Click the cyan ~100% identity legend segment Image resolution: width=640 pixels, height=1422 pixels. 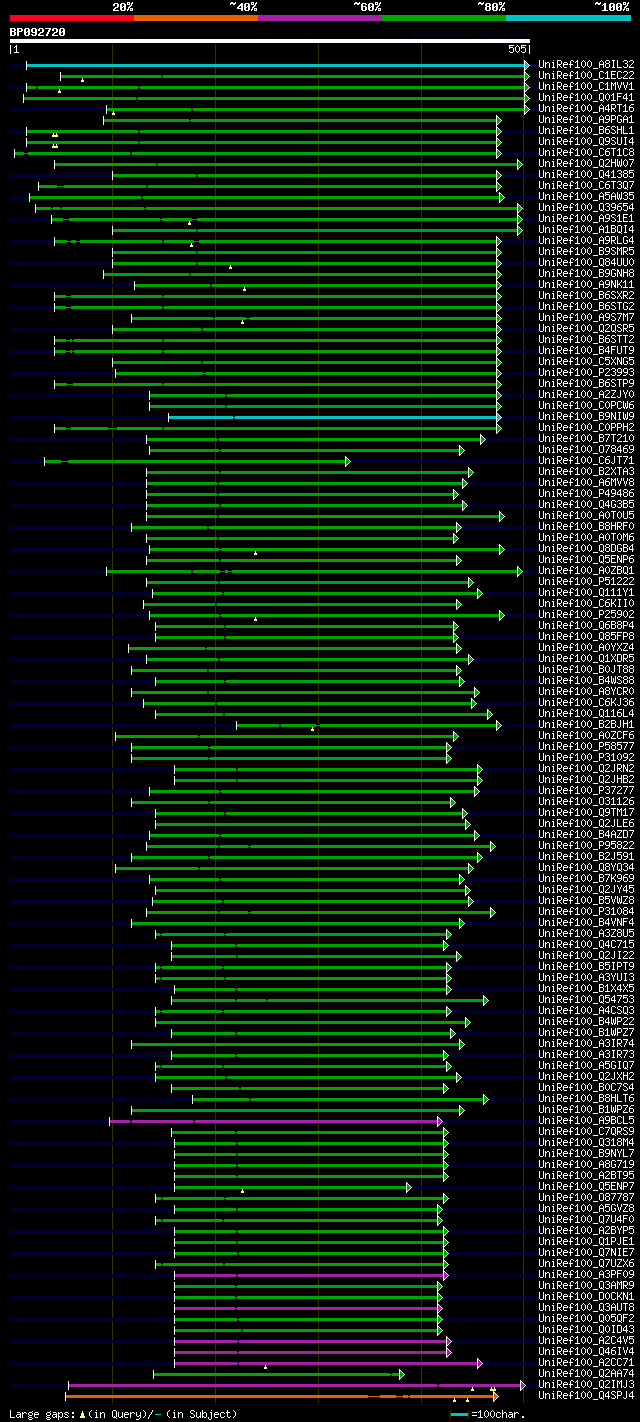568,18
